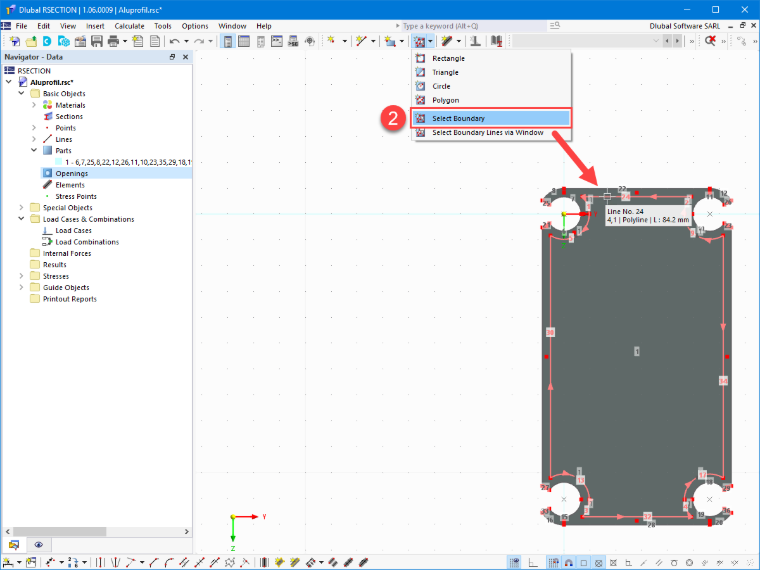This screenshot has width=760, height=570.
Task: Click next load case arrow button
Action: click(x=677, y=41)
